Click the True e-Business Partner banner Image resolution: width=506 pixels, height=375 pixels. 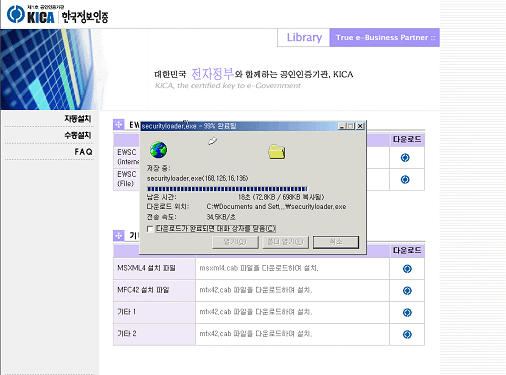385,37
